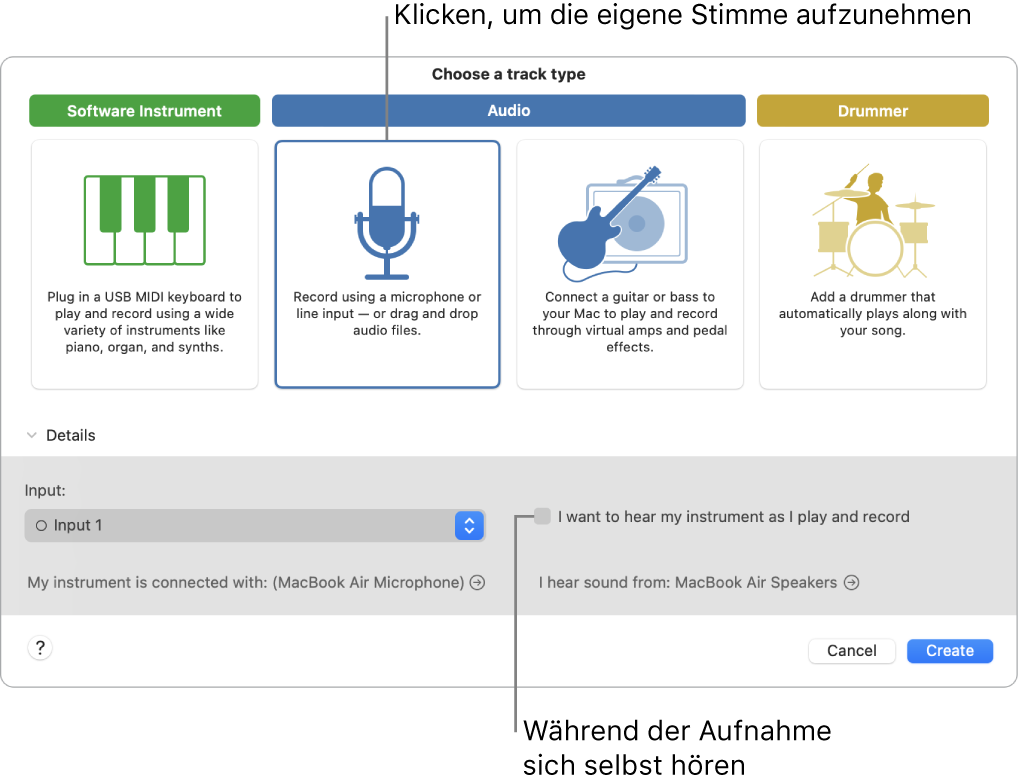Viewport: 1019px width, 782px height.
Task: Click the up-down arrows on Input selector
Action: coord(469,525)
